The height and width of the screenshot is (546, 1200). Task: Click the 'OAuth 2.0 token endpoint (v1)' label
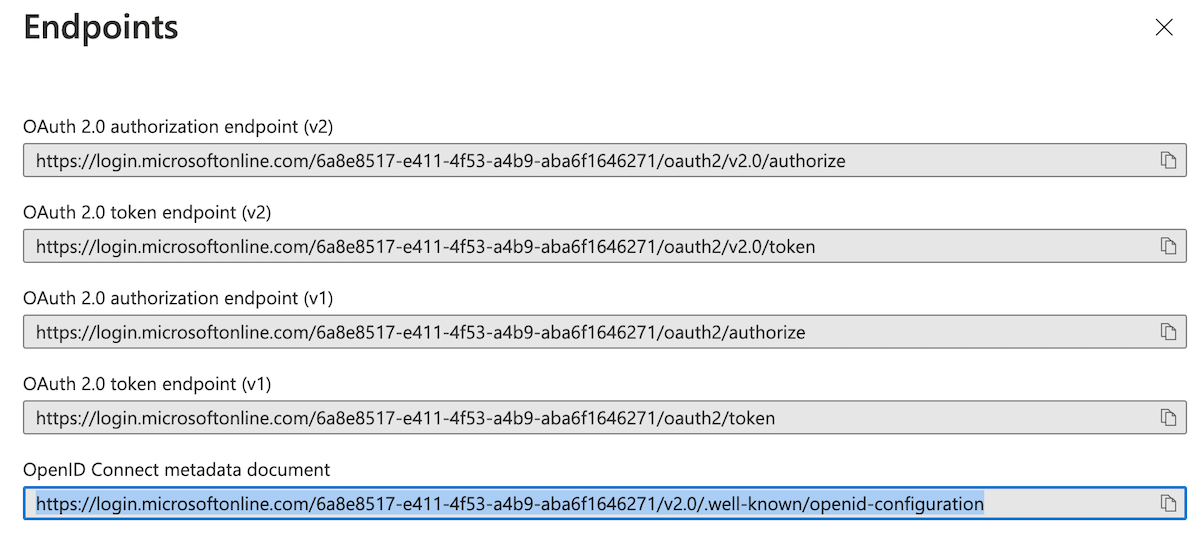tap(147, 384)
